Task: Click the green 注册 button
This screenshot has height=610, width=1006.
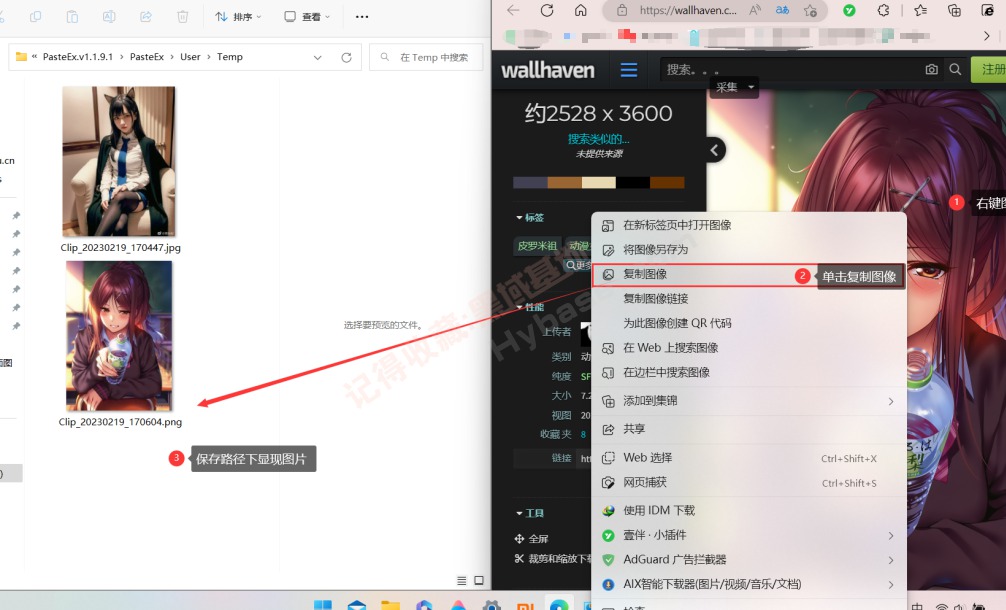Action: point(990,70)
